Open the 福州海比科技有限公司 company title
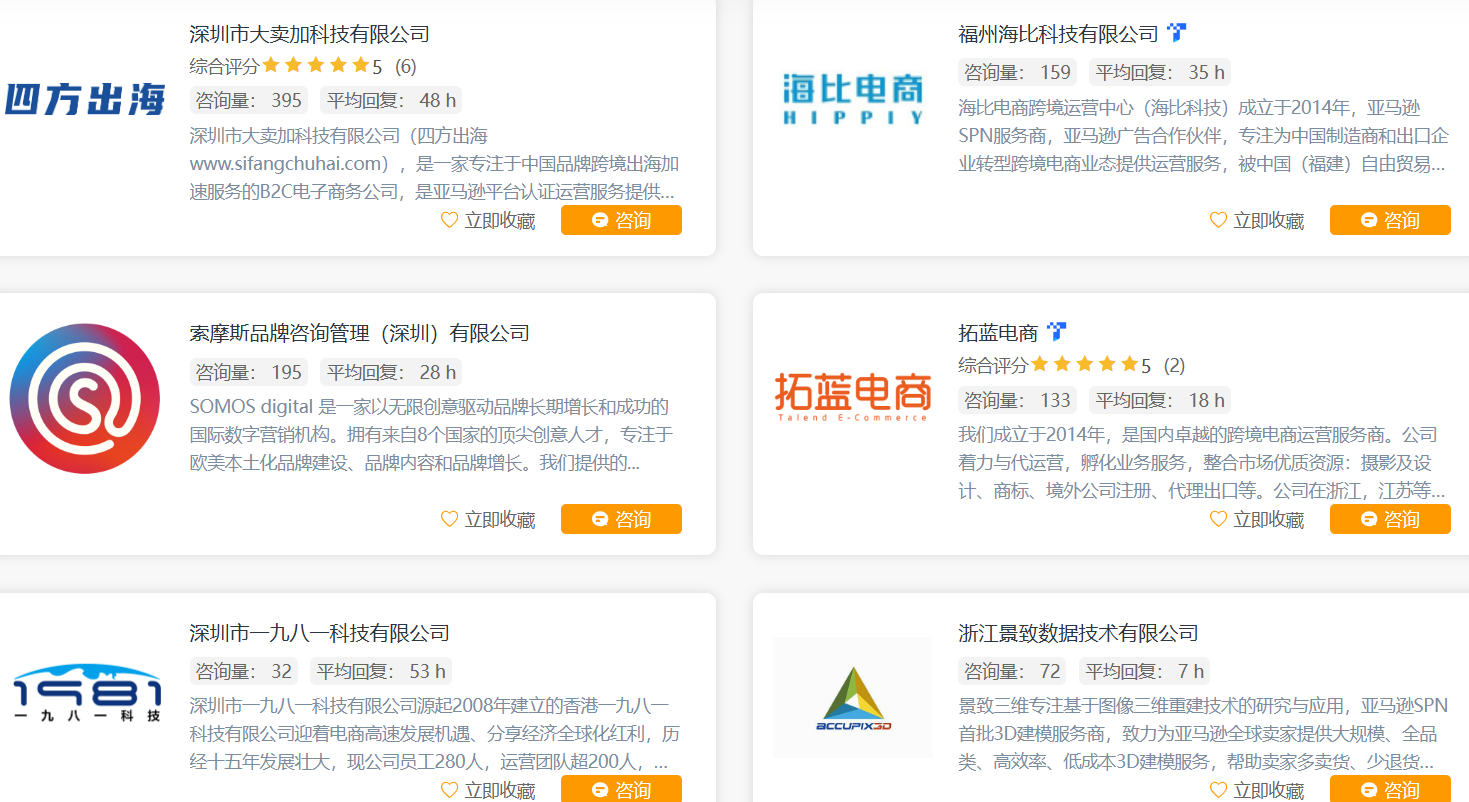This screenshot has height=802, width=1469. (x=1058, y=34)
